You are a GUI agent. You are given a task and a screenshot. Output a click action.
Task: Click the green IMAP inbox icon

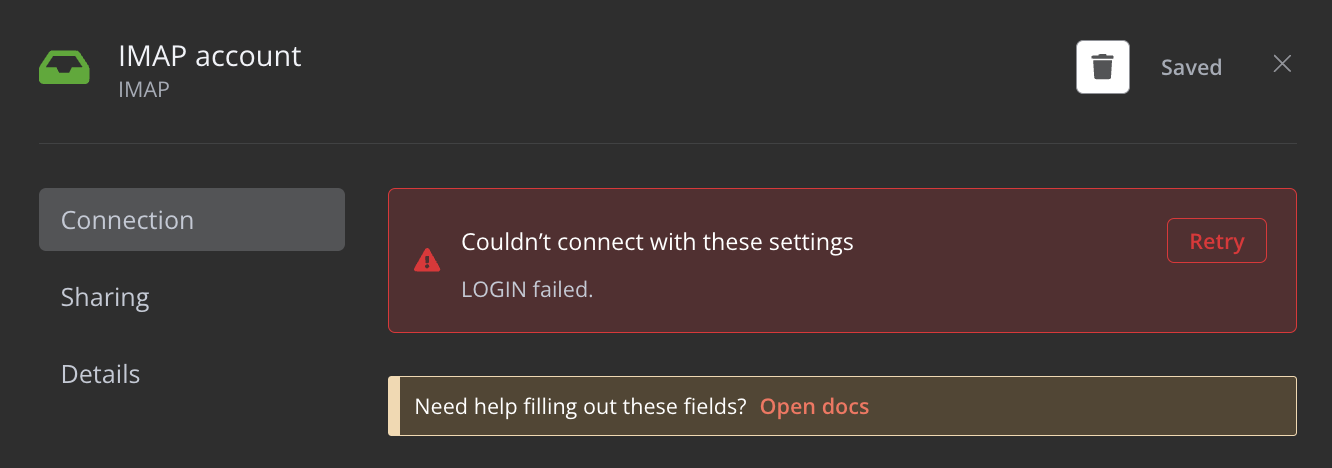click(x=64, y=67)
